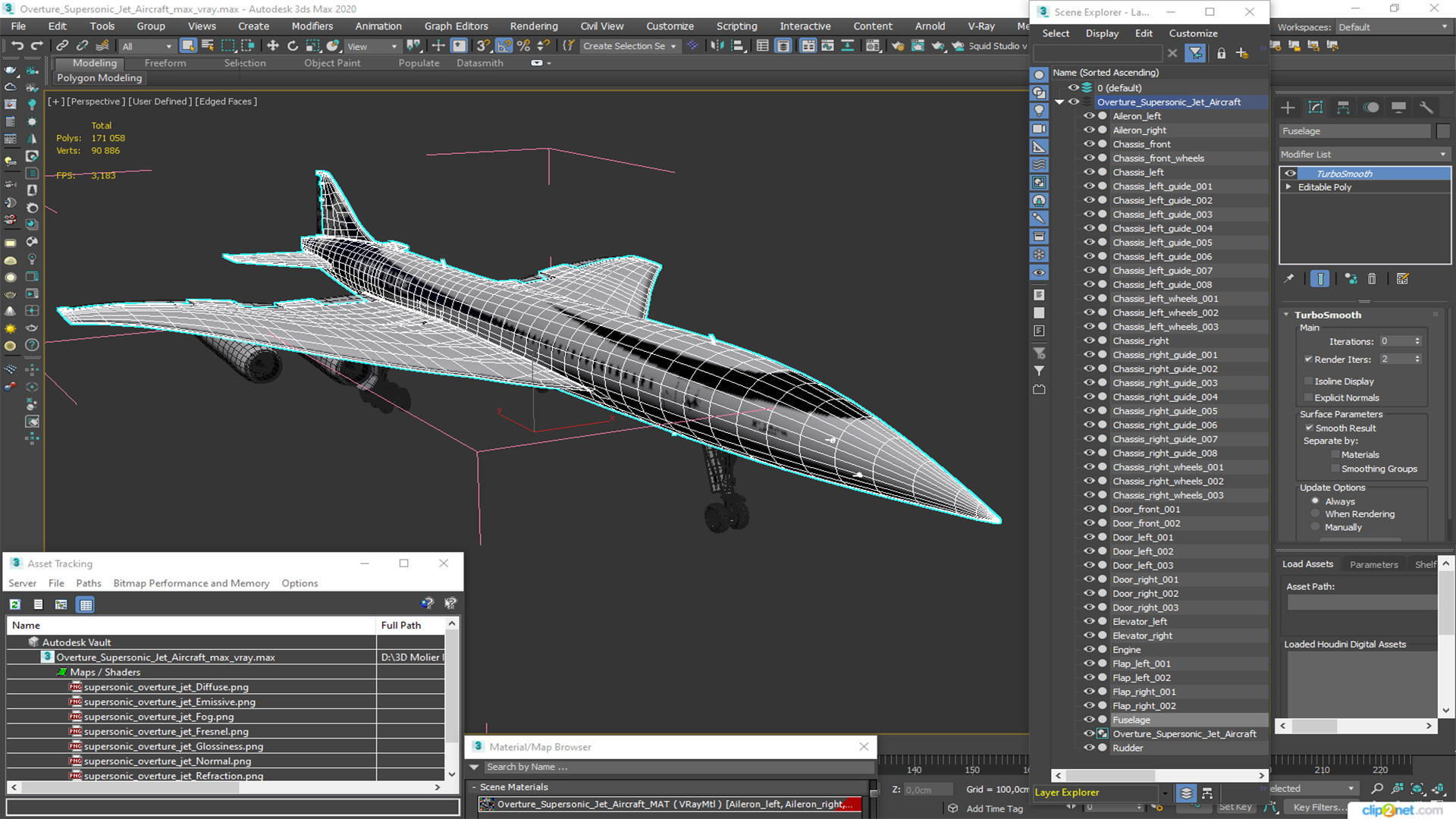Toggle visibility of Engine object
This screenshot has width=1456, height=819.
(1089, 649)
